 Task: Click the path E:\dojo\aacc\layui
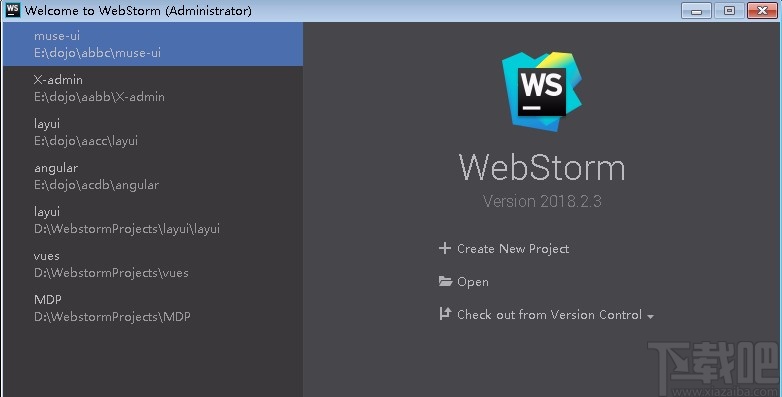(x=86, y=141)
